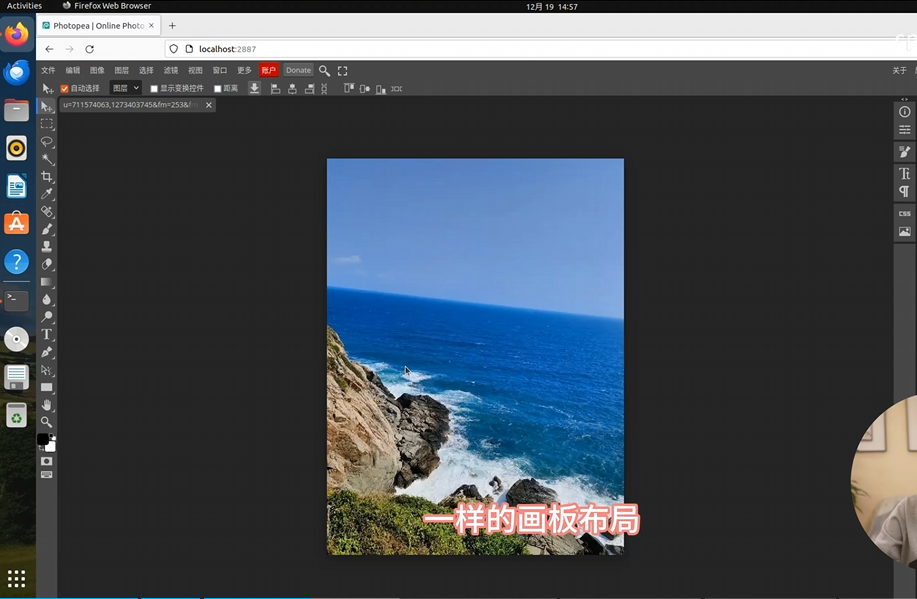Click the 关于 link at top right

coord(899,71)
